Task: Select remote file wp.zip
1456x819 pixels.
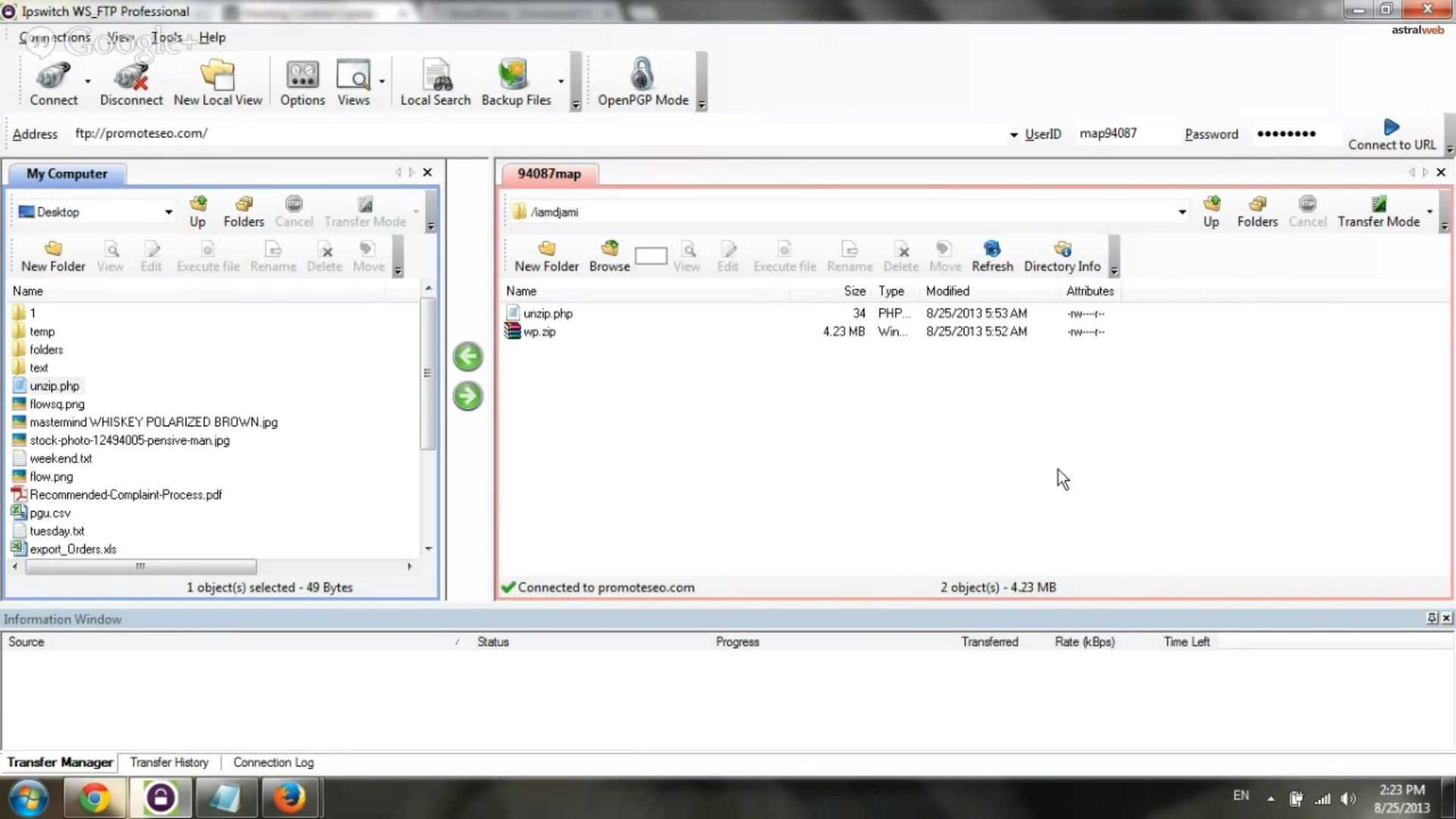Action: click(539, 331)
